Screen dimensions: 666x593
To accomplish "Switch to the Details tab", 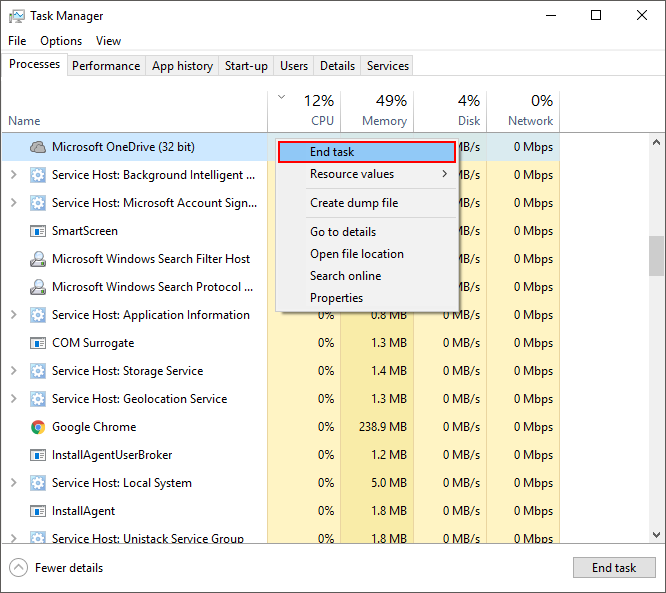I will click(337, 66).
